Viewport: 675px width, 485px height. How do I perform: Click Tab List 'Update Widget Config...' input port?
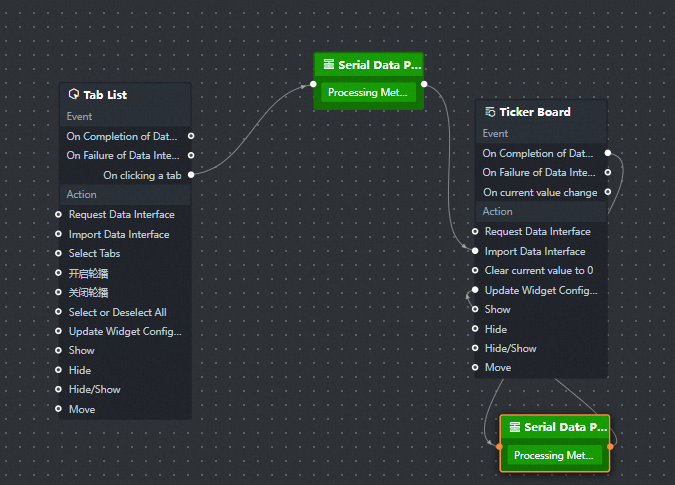59,331
